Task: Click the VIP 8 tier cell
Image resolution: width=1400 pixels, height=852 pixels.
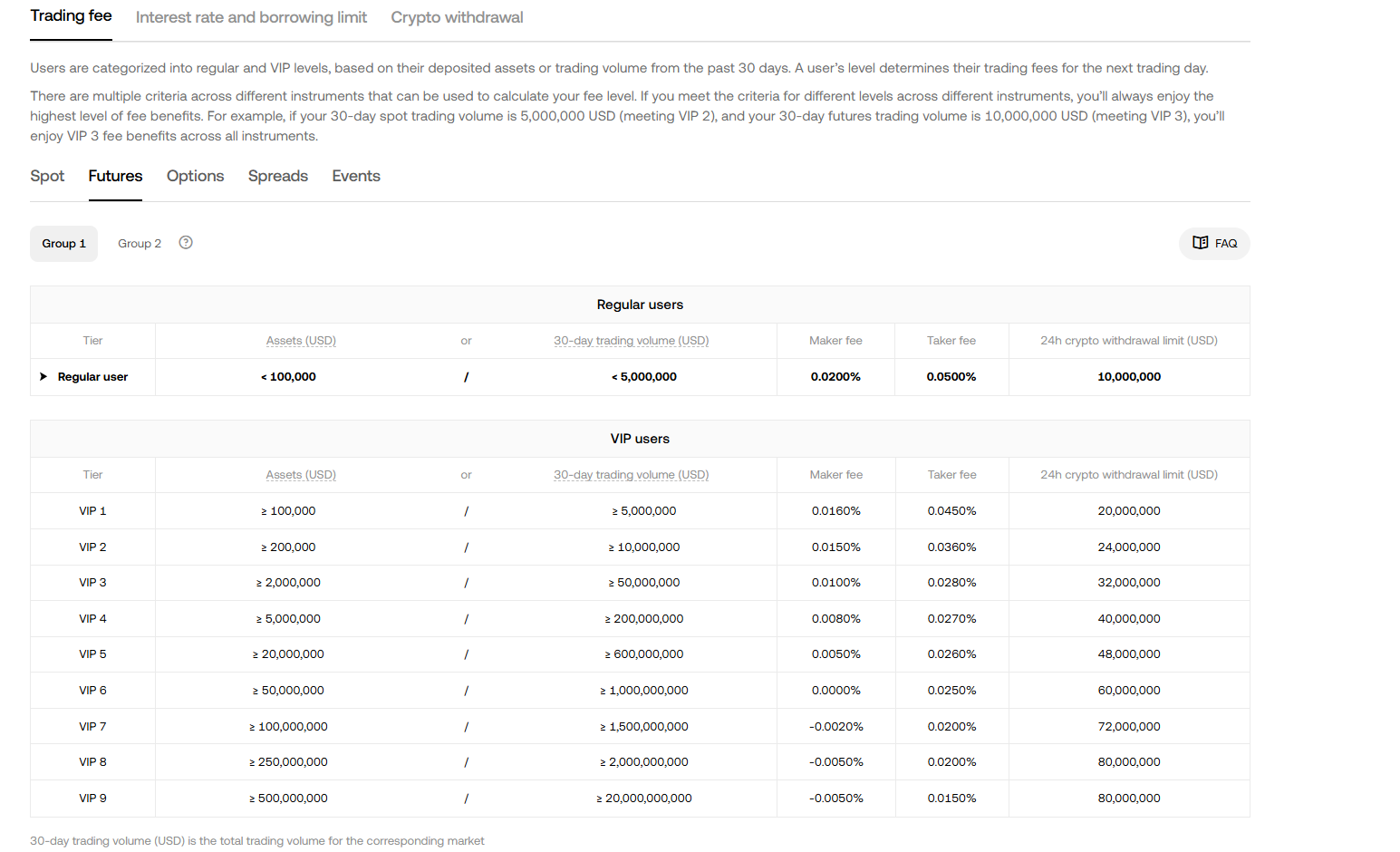Action: tap(92, 762)
